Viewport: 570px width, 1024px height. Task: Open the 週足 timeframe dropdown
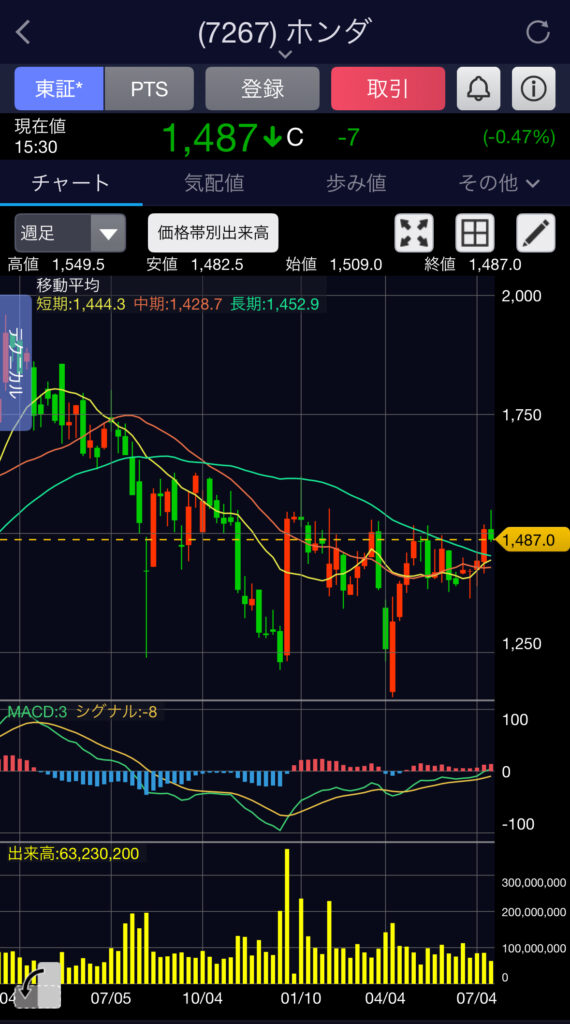pos(70,232)
